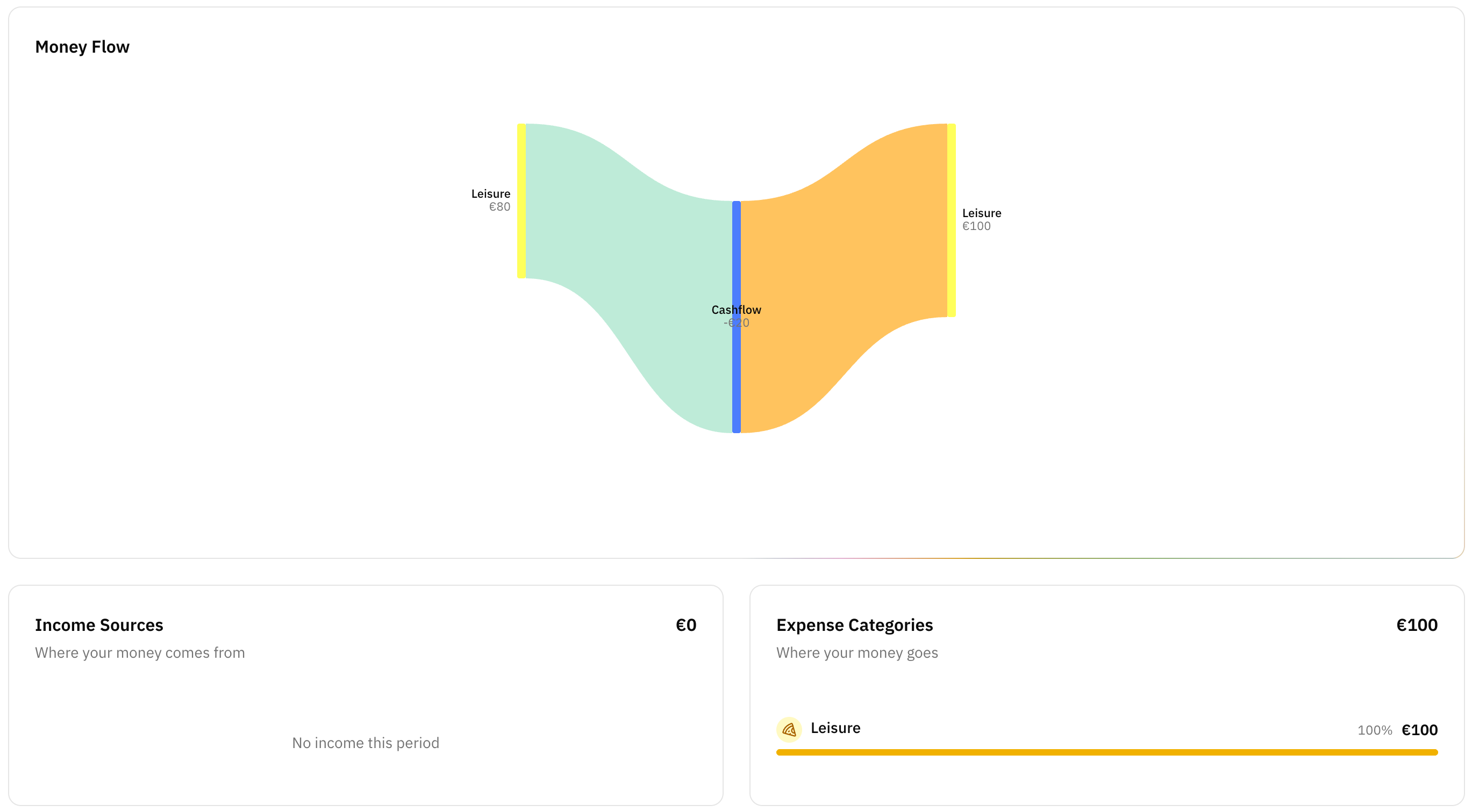Click the left yellow Leisure node bar
1472x812 pixels.
[521, 201]
